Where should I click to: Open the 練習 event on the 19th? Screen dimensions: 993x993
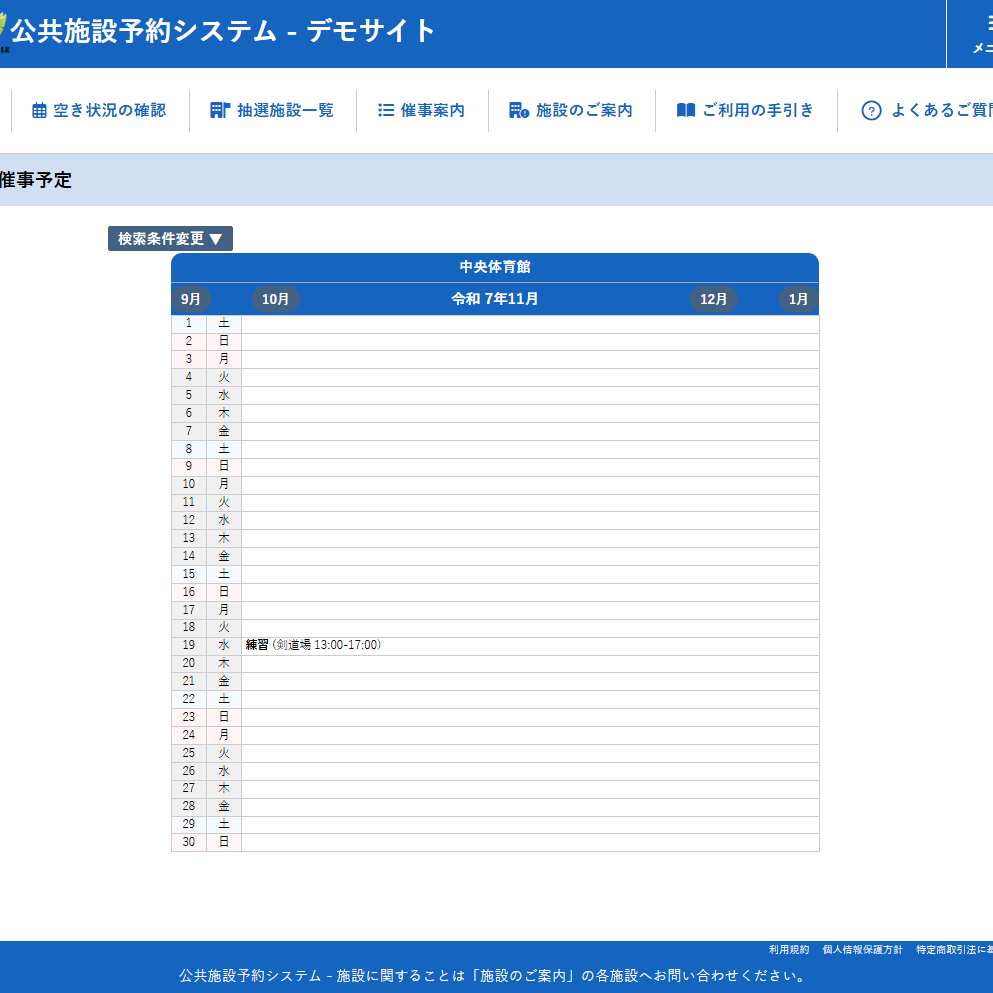257,645
